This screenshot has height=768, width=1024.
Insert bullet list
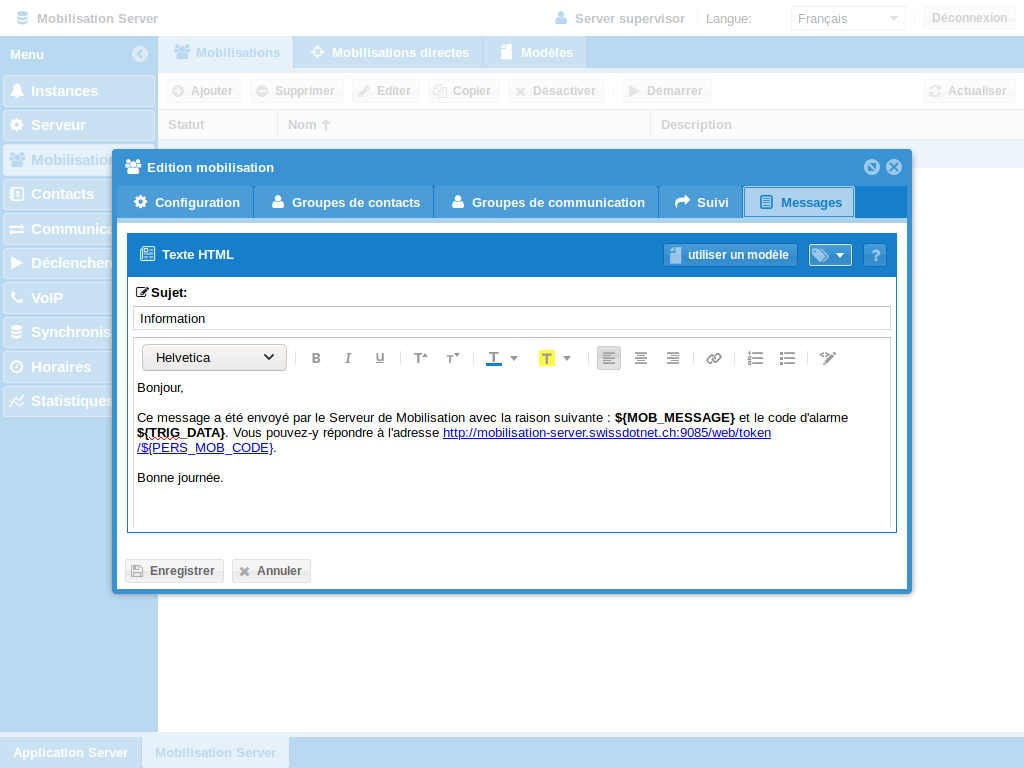pos(787,358)
